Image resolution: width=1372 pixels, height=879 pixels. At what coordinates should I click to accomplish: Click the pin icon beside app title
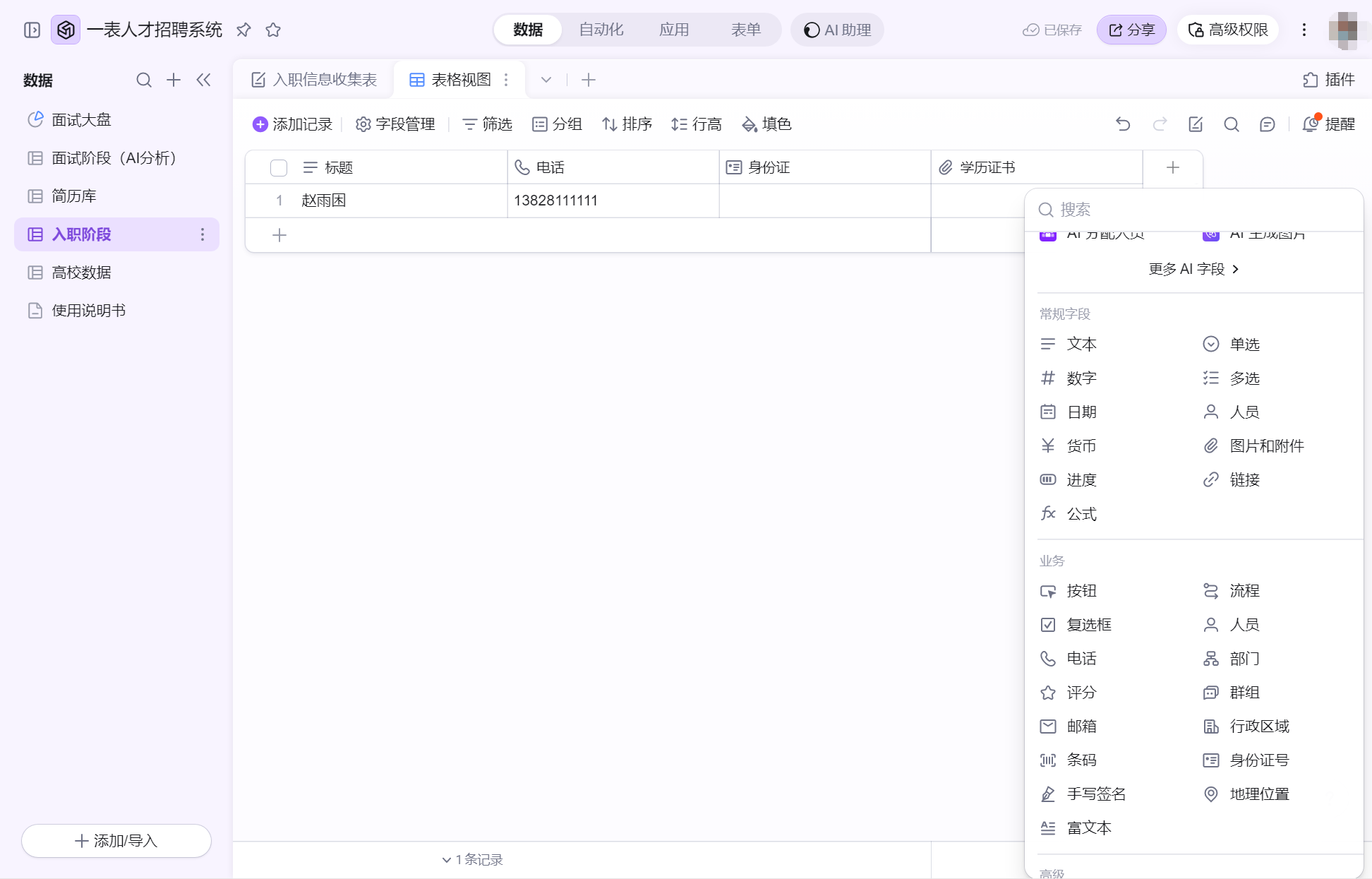(243, 30)
